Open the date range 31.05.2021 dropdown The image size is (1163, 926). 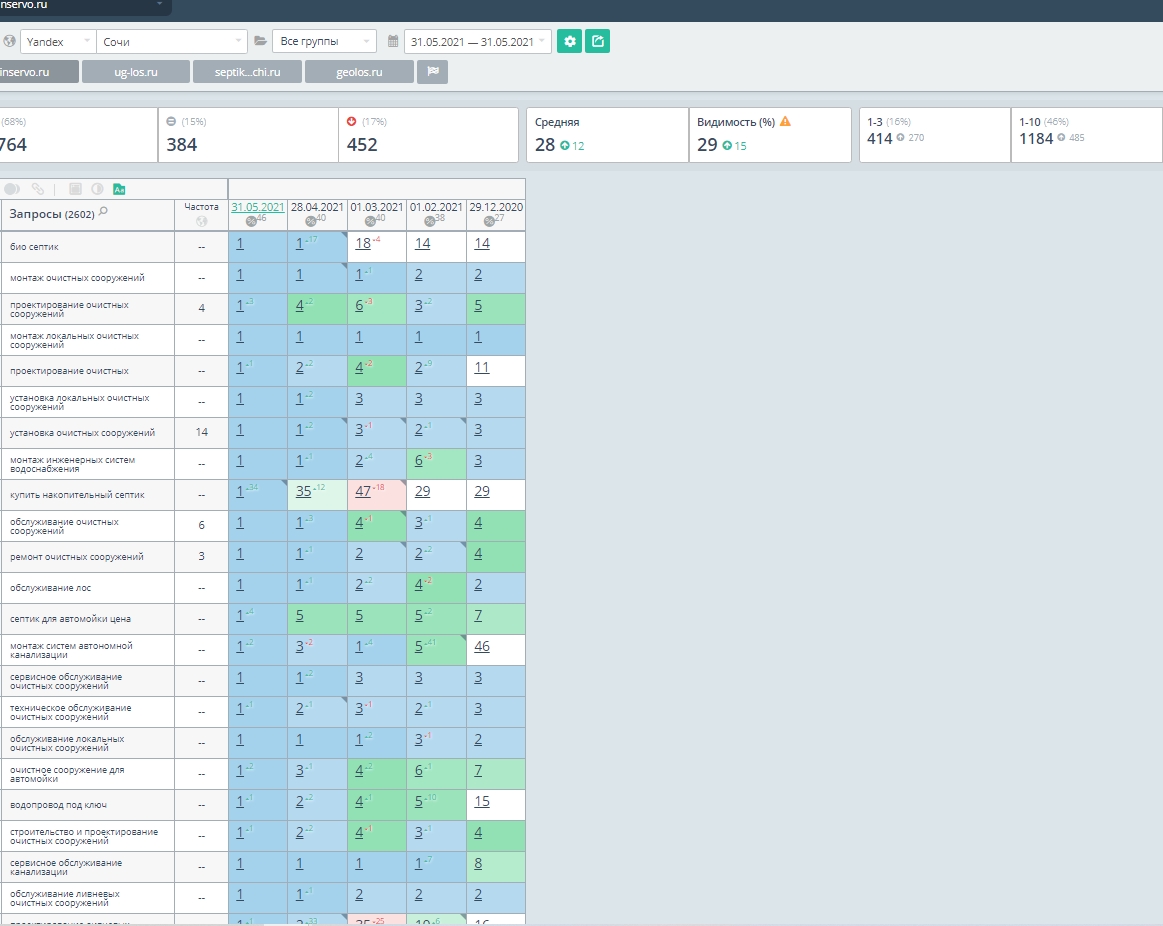(x=478, y=42)
